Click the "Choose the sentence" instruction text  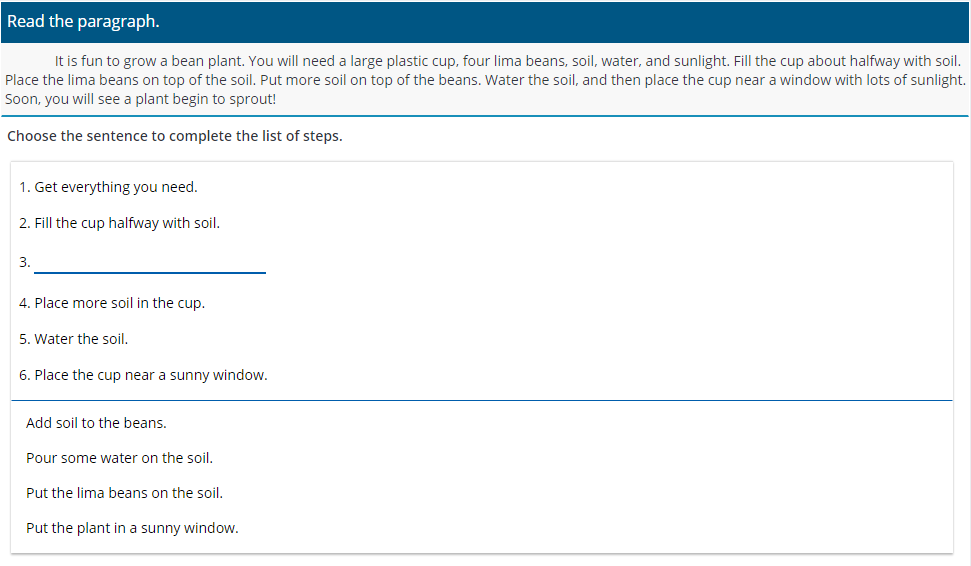[x=175, y=136]
